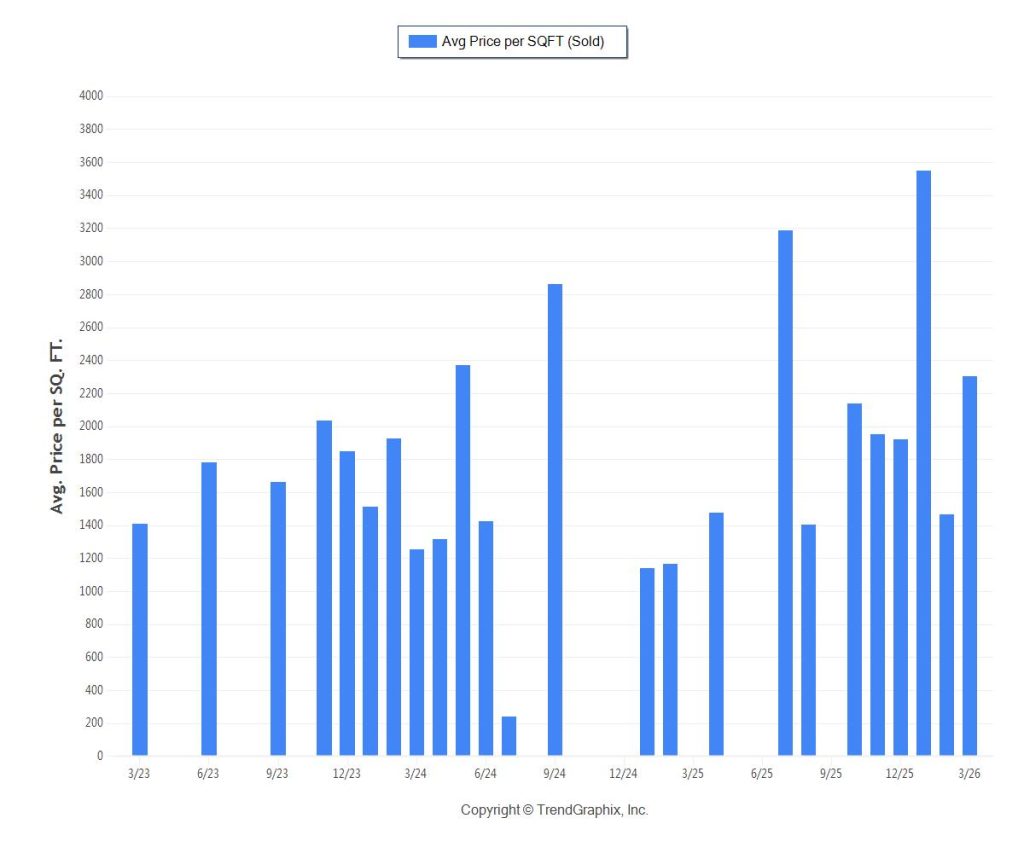The width and height of the screenshot is (1024, 853).
Task: Select the April 2024 bar near 1320
Action: coord(440,647)
